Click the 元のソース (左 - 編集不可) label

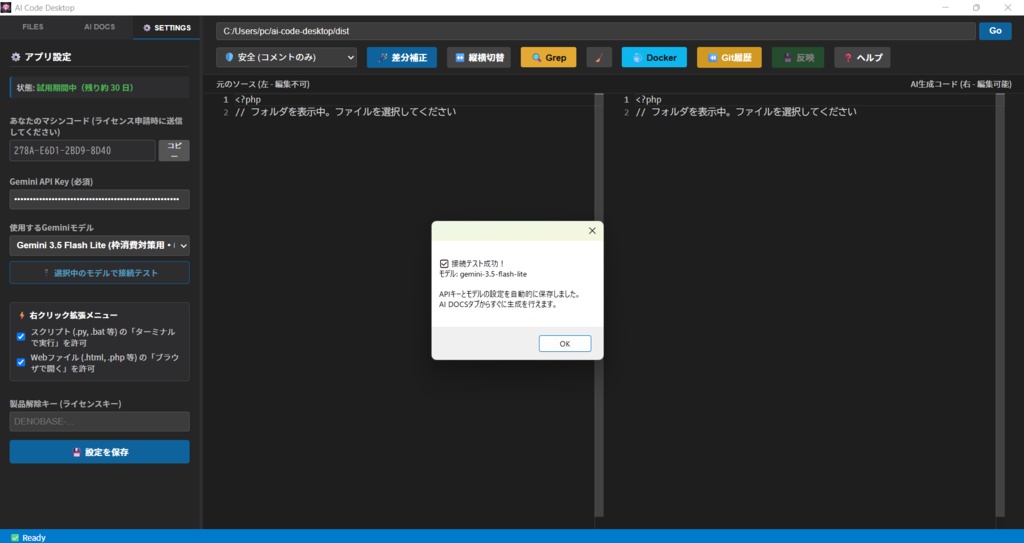coord(263,84)
